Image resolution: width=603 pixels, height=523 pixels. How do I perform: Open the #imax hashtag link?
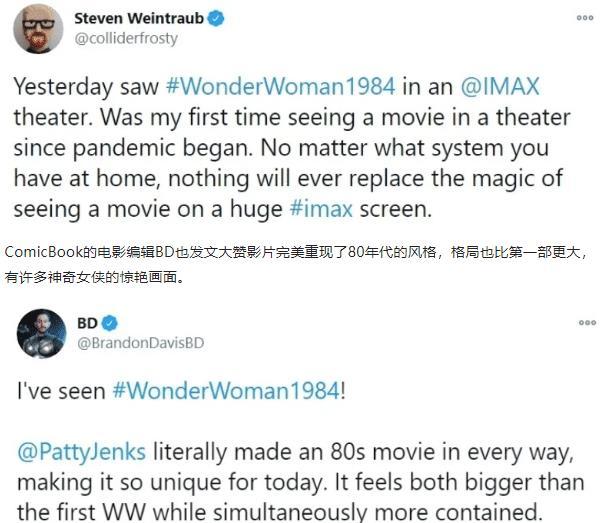pyautogui.click(x=321, y=209)
